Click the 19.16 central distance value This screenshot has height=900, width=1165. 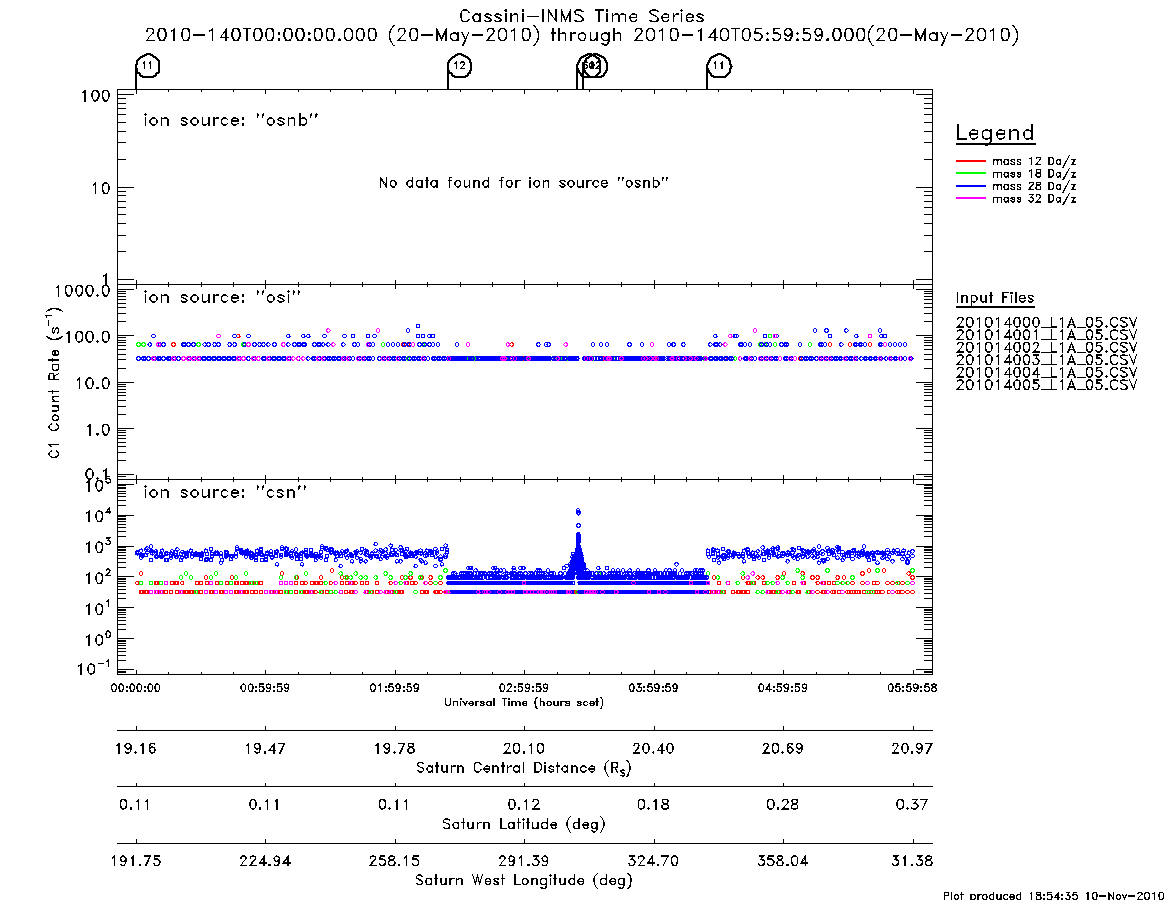(135, 748)
